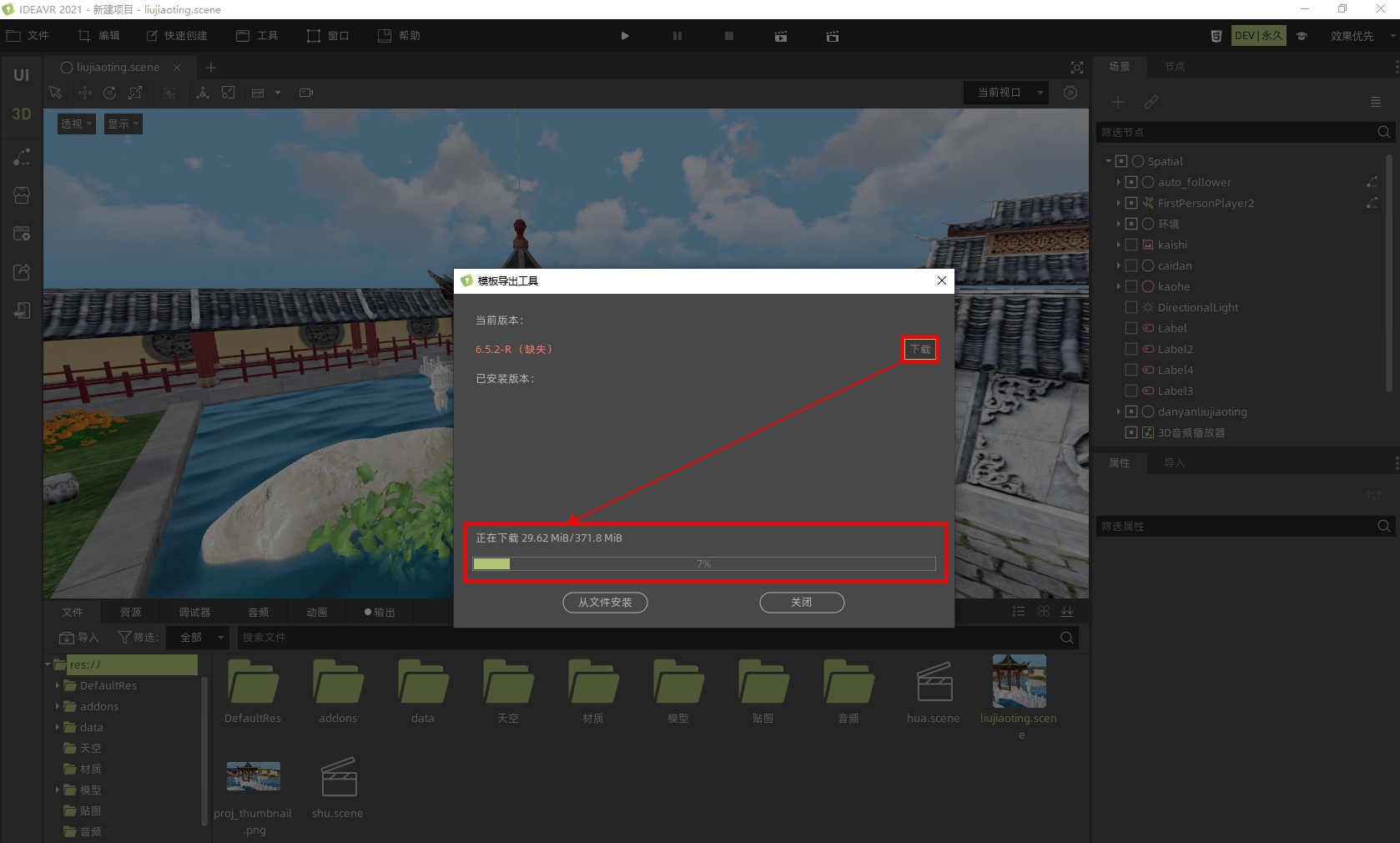Open scene panel options menu icon

[1376, 102]
